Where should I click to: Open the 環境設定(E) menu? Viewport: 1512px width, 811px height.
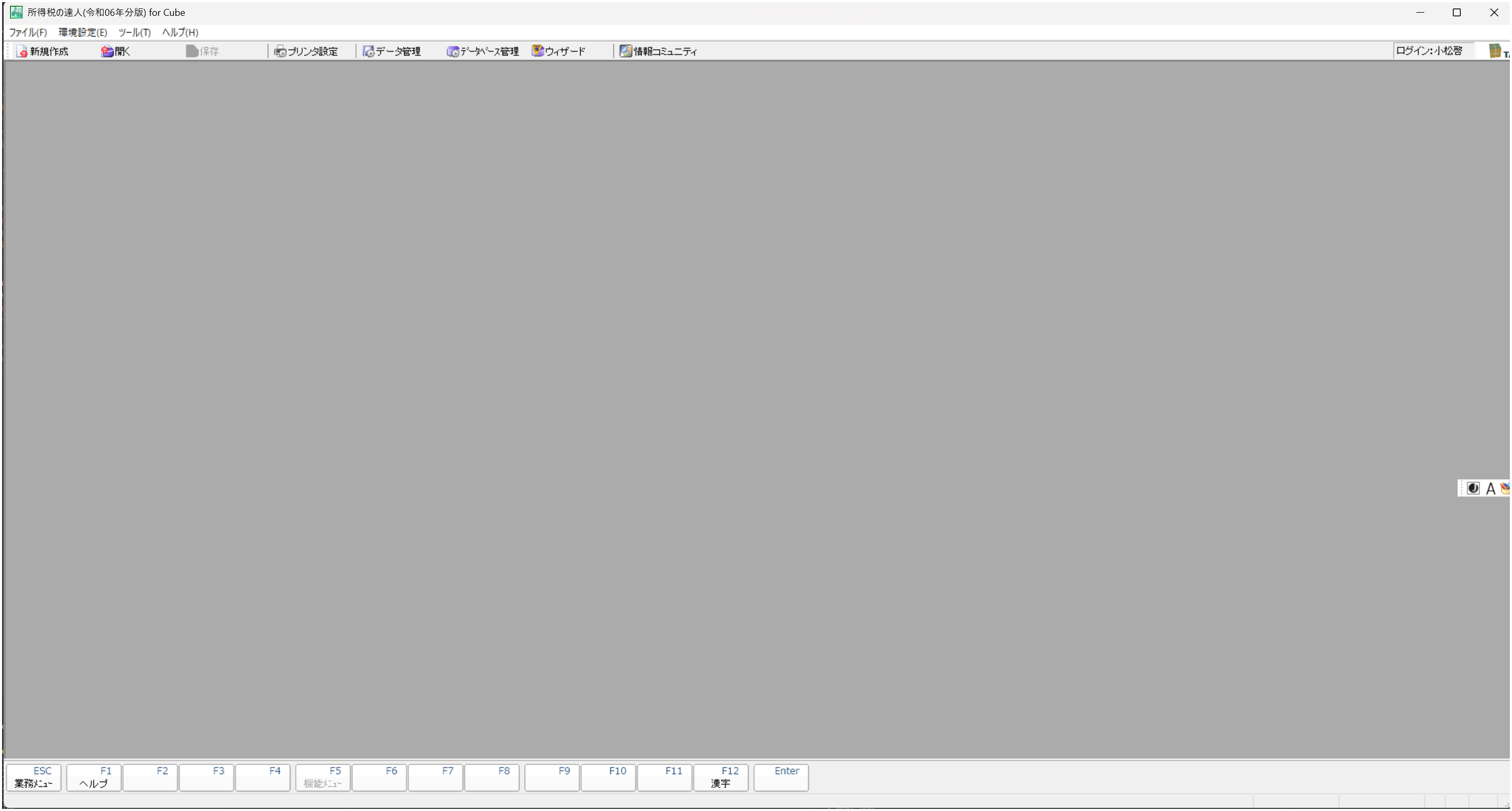83,32
